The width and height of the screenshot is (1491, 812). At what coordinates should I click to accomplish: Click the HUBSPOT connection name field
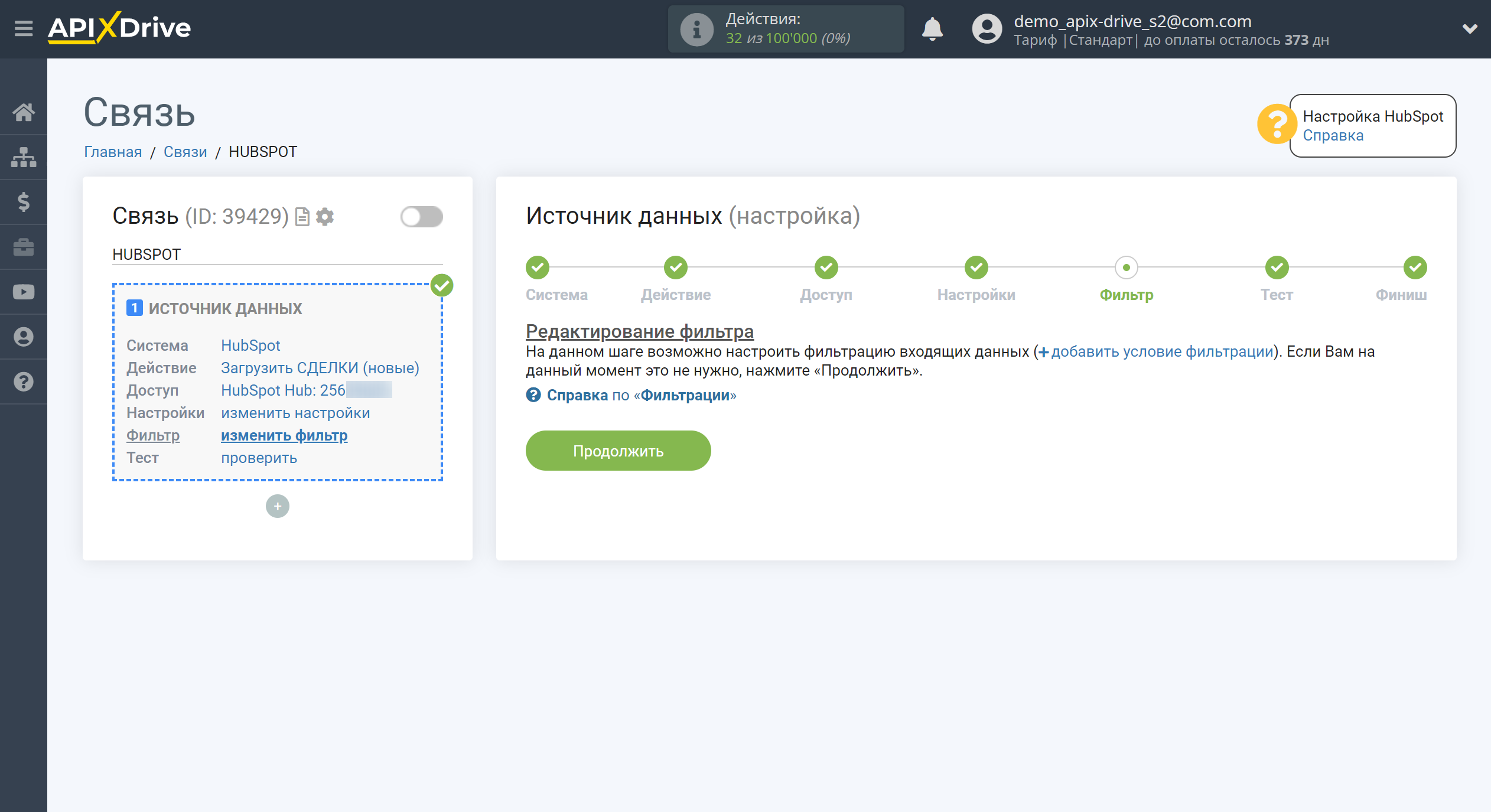[x=278, y=255]
